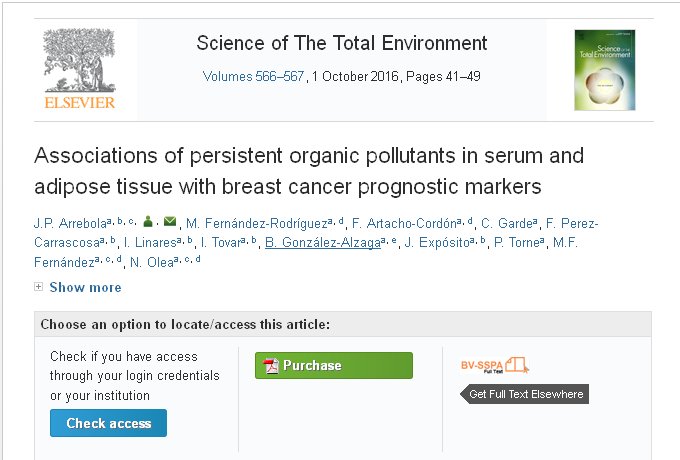Click the PDF icon on Purchase button

tap(270, 366)
